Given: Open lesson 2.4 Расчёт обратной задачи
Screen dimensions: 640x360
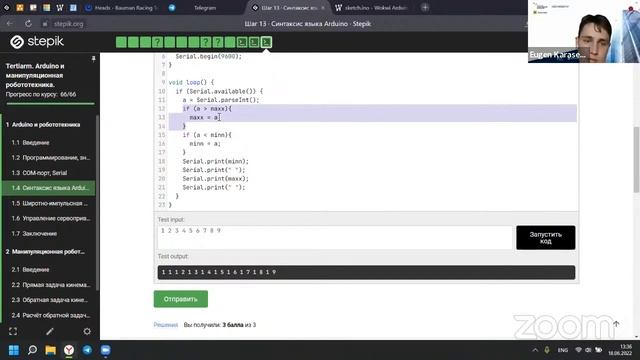Looking at the screenshot, I should [x=51, y=315].
